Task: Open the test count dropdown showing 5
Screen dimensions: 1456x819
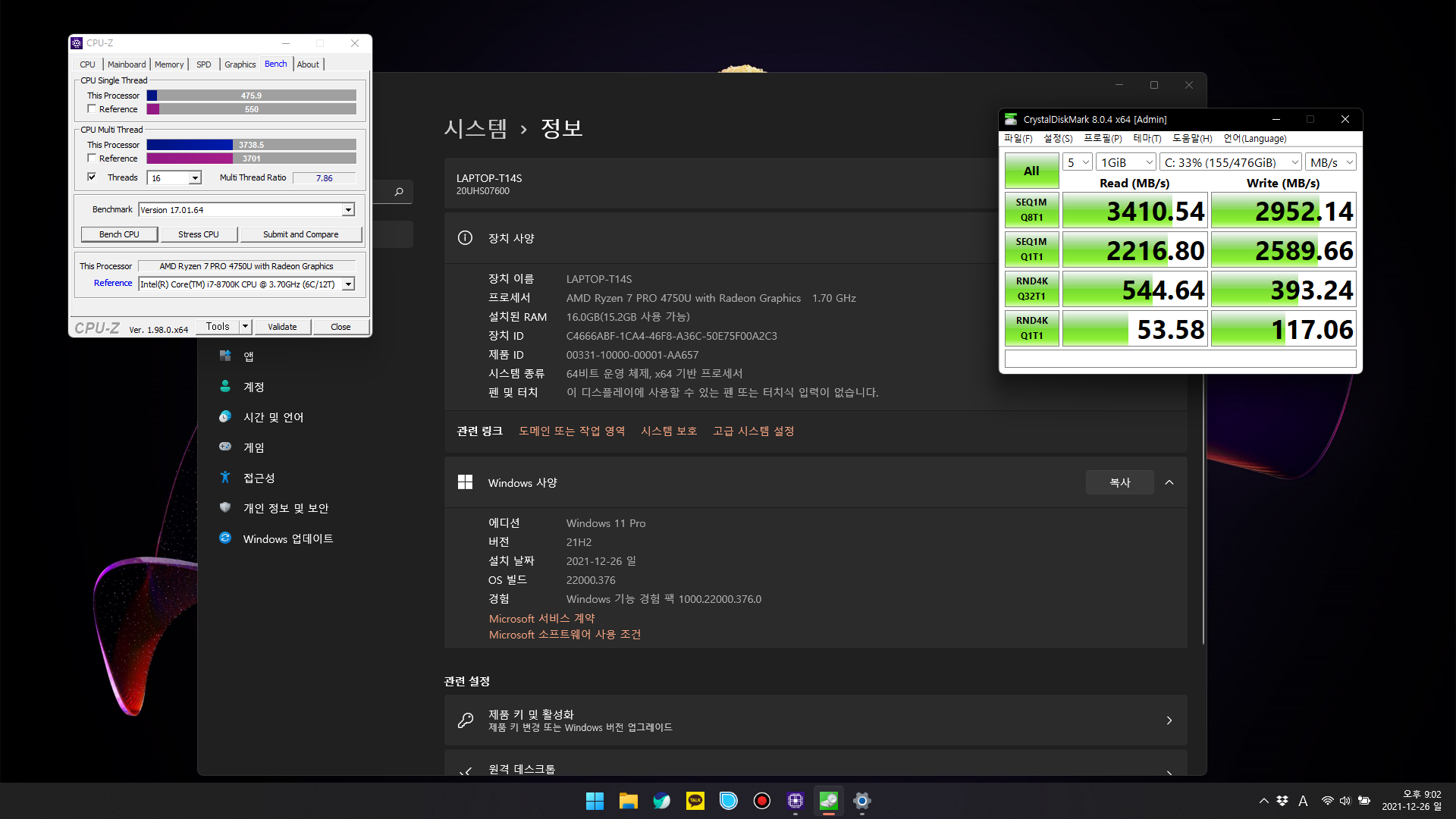Action: point(1077,162)
